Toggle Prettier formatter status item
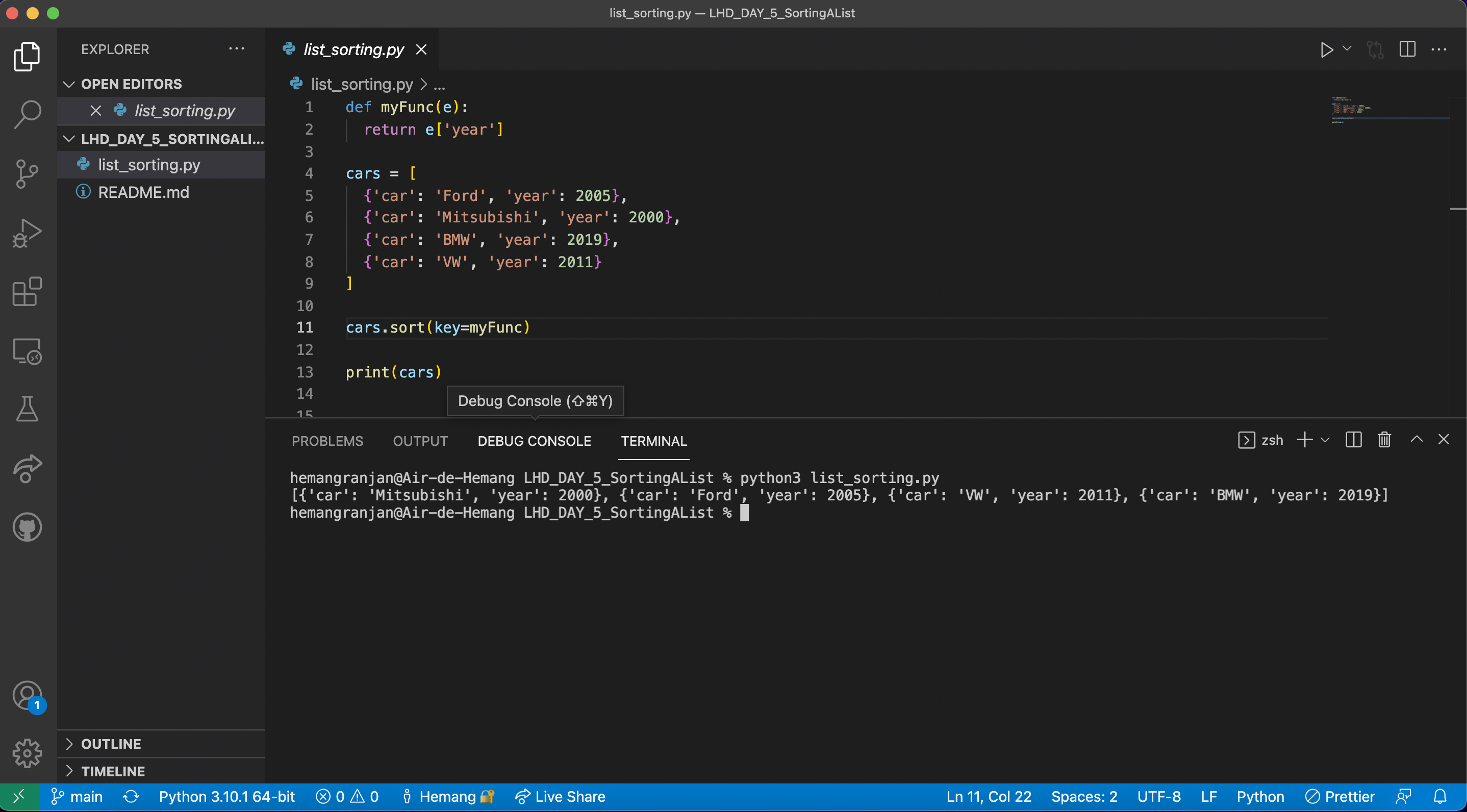1467x812 pixels. [x=1339, y=796]
